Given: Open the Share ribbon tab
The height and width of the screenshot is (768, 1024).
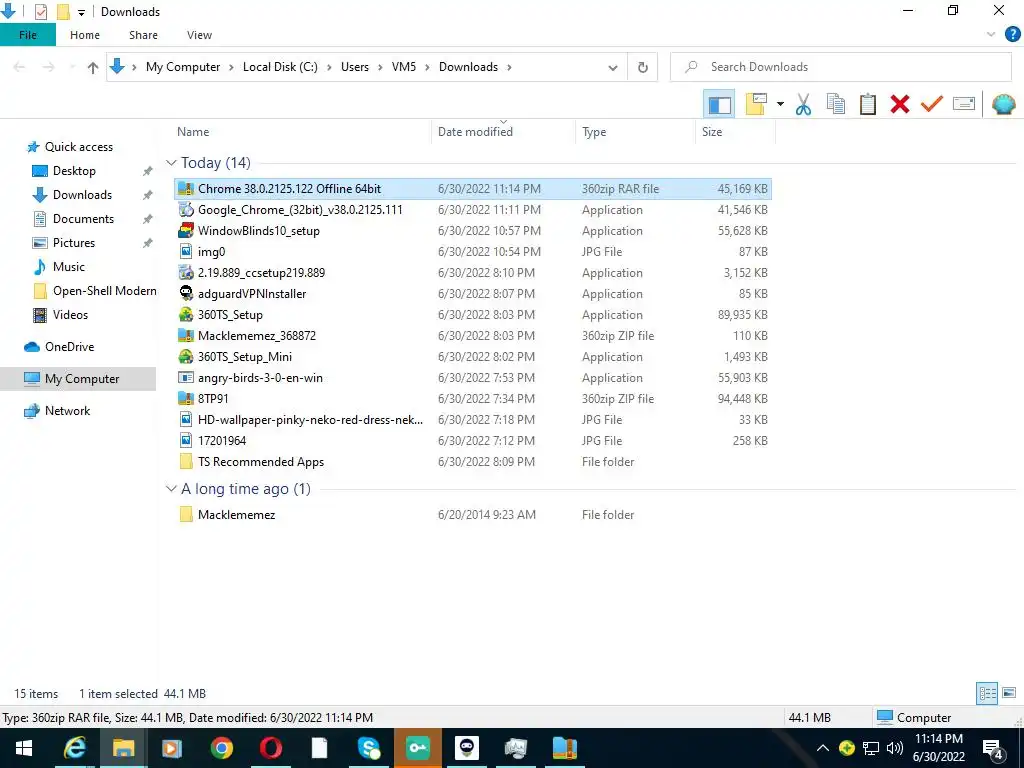Looking at the screenshot, I should [143, 35].
